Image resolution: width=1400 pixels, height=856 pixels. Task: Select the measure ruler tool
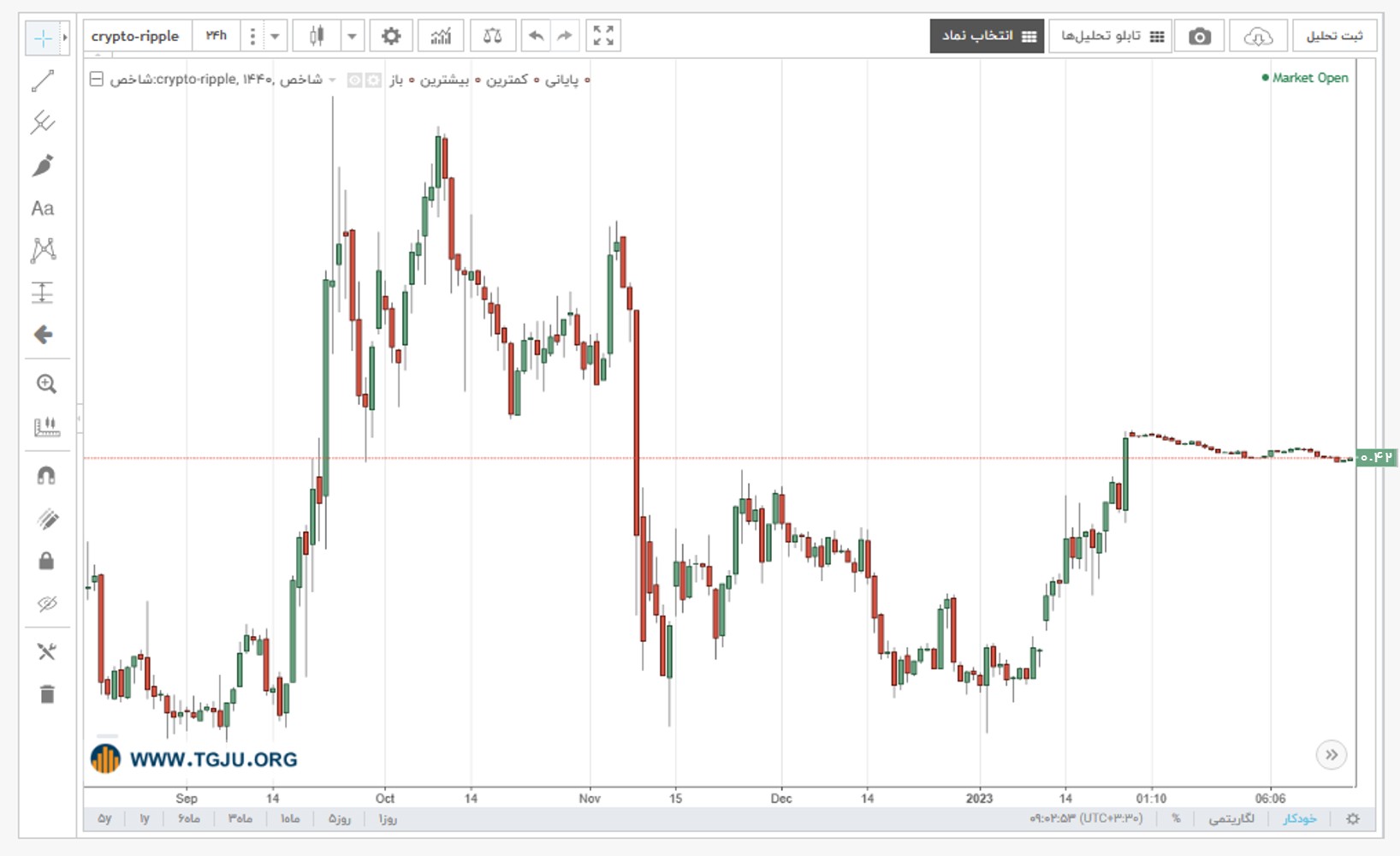[x=46, y=426]
